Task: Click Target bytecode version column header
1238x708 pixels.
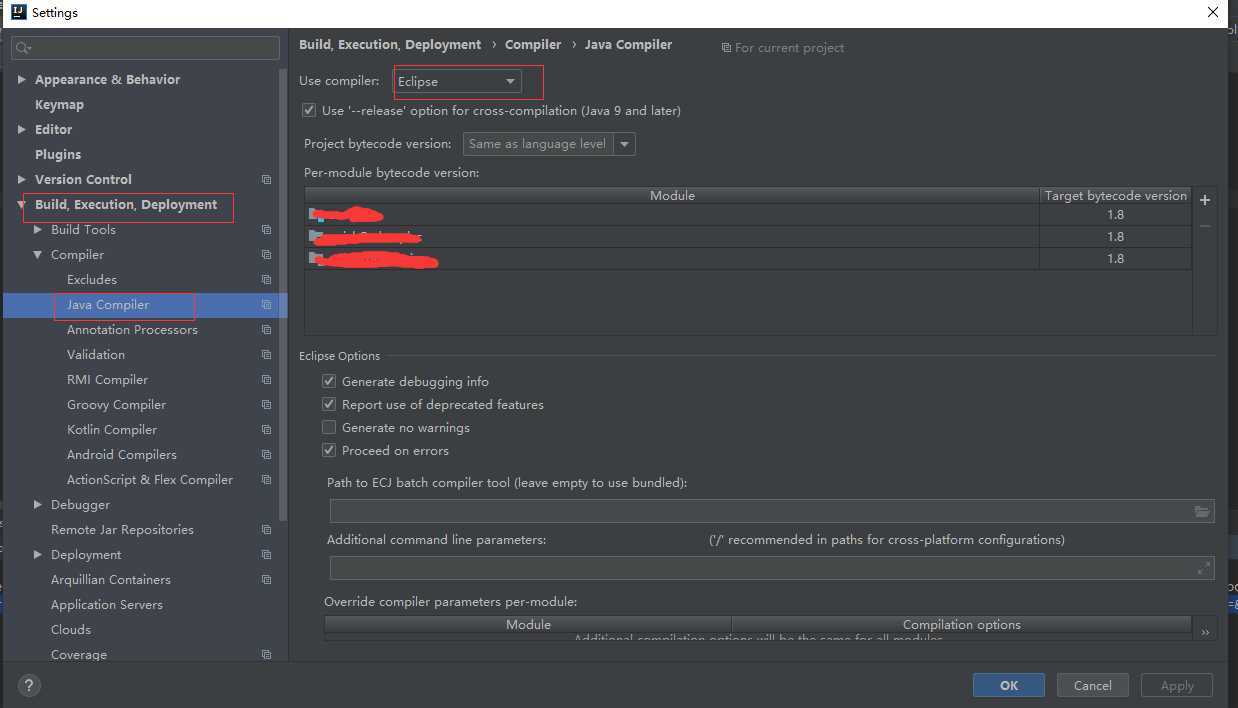Action: coord(1116,196)
